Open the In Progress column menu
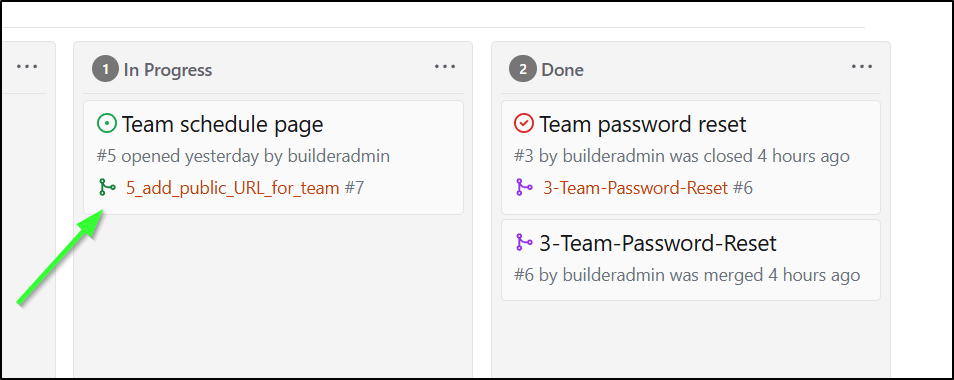Screen dimensions: 954x380 click(445, 67)
